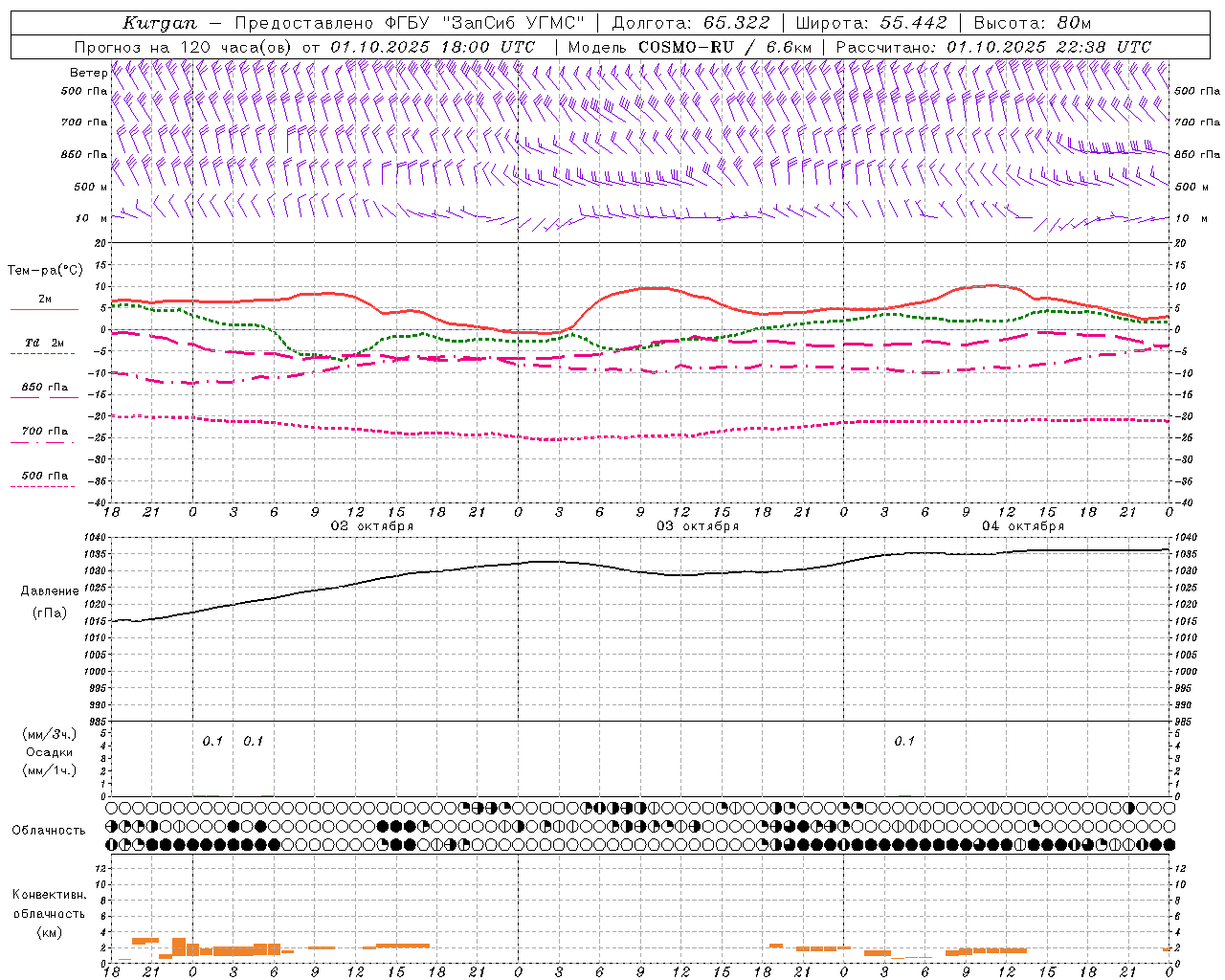1225x980 pixels.
Task: Click the left "500 м" wind level label
Action: pos(90,187)
